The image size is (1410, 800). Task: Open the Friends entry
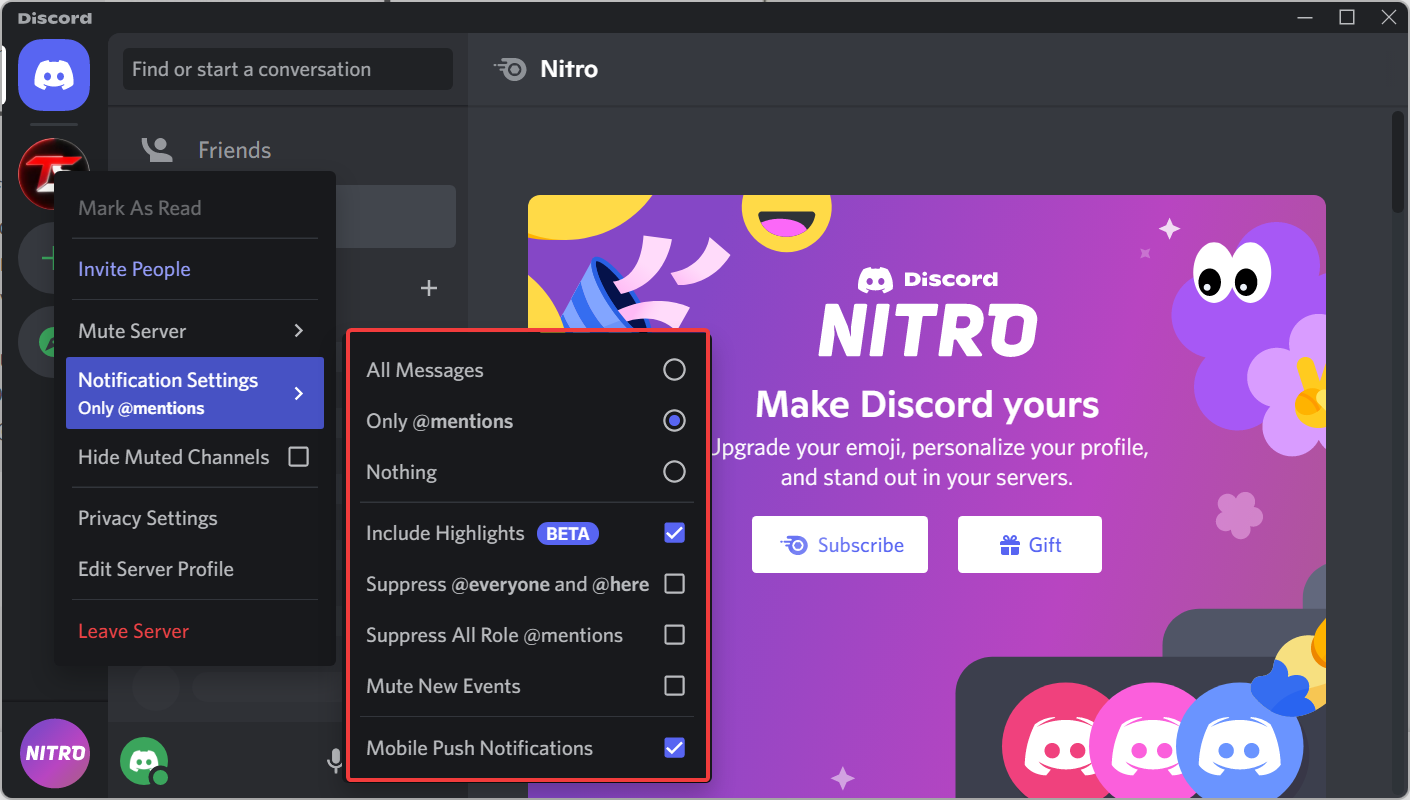[x=287, y=150]
